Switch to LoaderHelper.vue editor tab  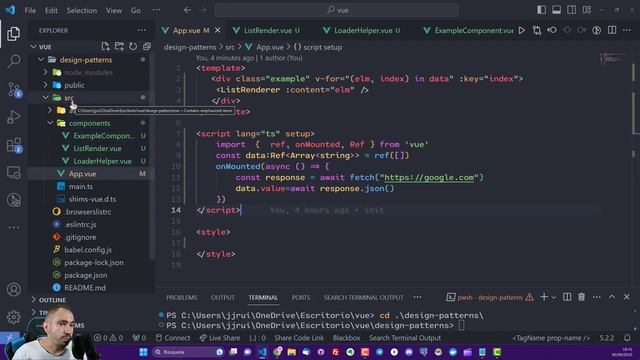click(363, 30)
